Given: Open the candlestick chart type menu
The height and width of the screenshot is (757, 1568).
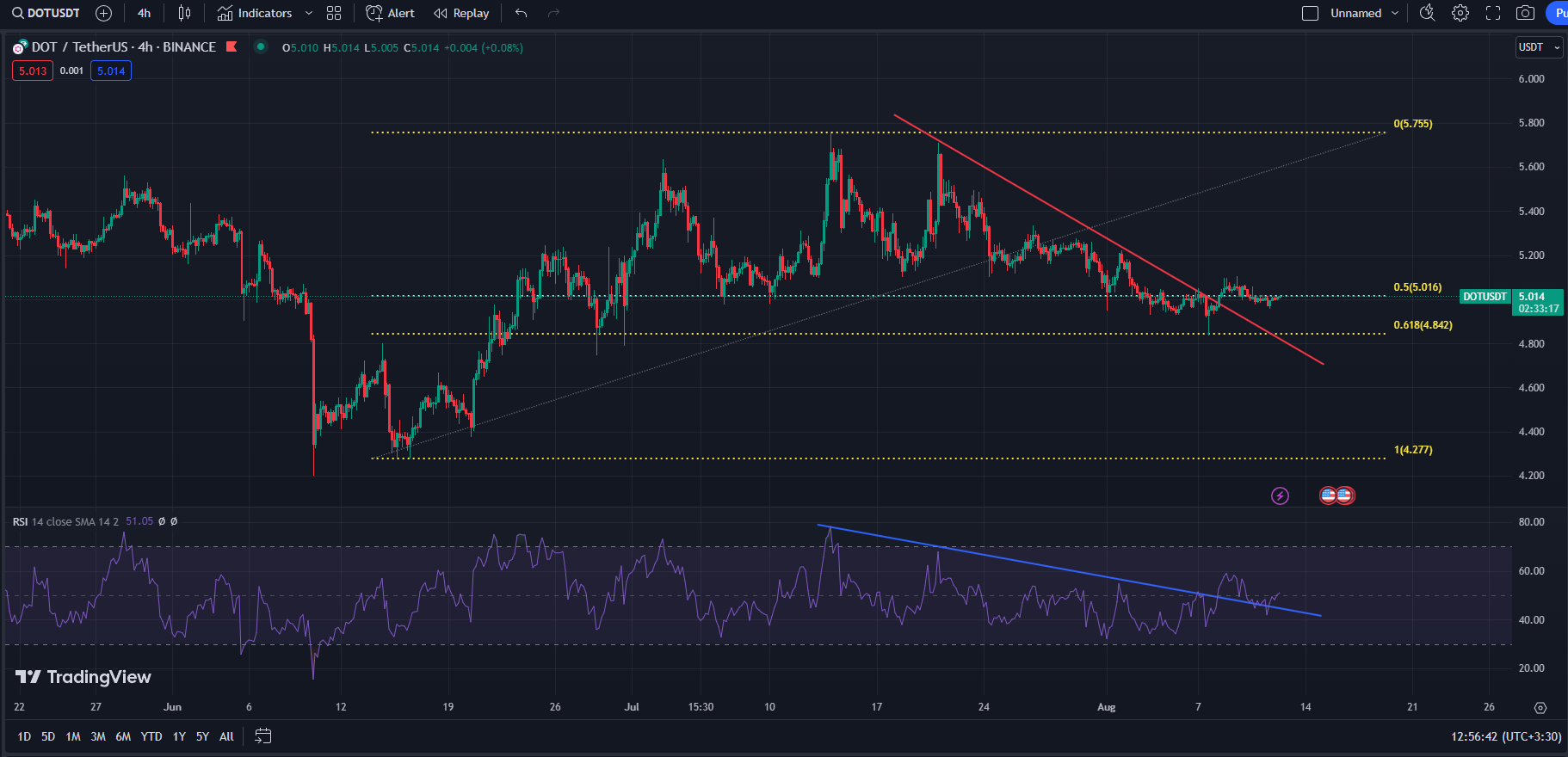Looking at the screenshot, I should coord(184,13).
